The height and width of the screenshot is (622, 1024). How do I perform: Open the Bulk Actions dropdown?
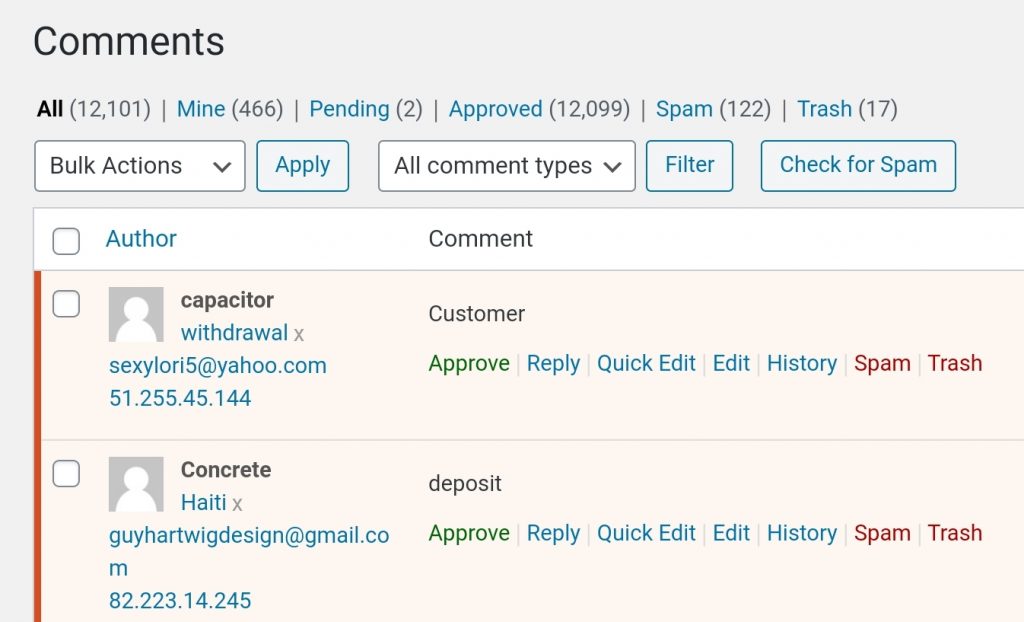pyautogui.click(x=140, y=166)
